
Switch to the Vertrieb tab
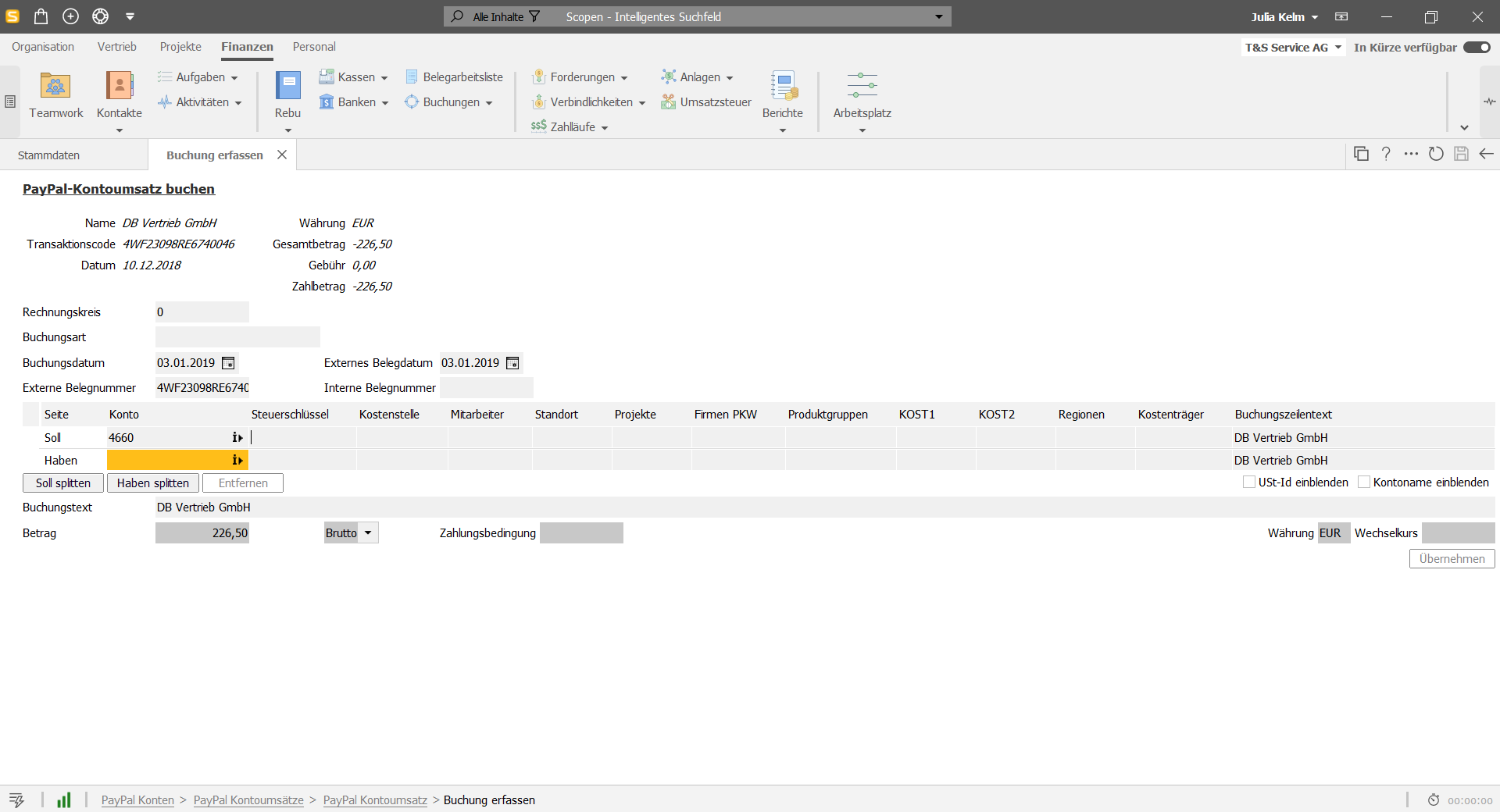point(117,47)
